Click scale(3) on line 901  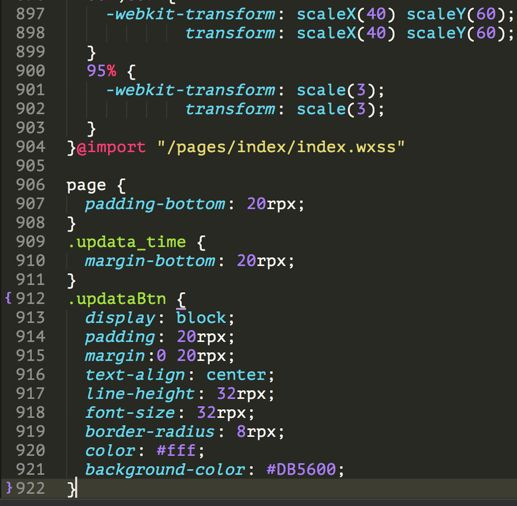click(337, 90)
